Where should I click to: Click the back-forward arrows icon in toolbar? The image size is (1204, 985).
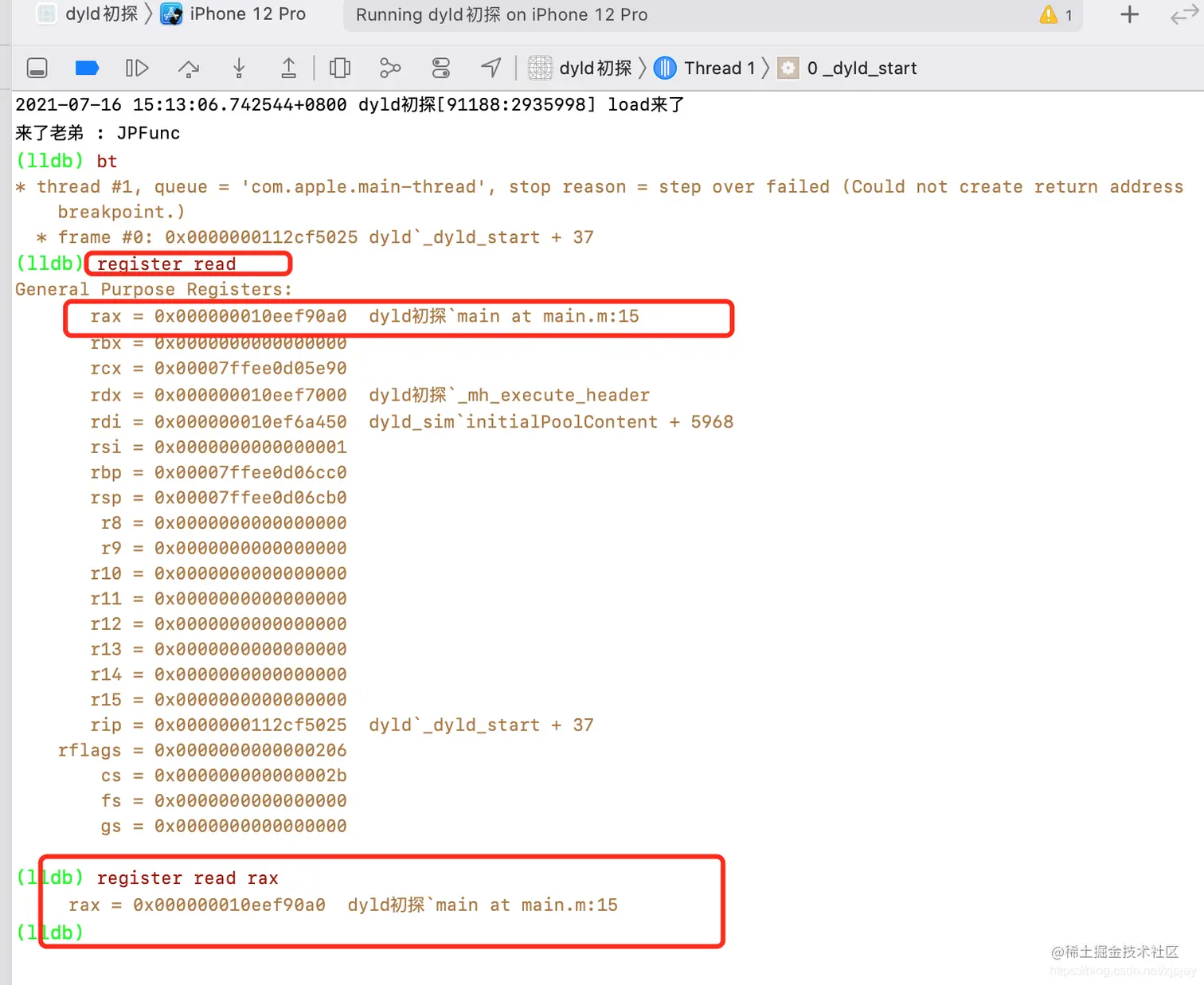1184,15
